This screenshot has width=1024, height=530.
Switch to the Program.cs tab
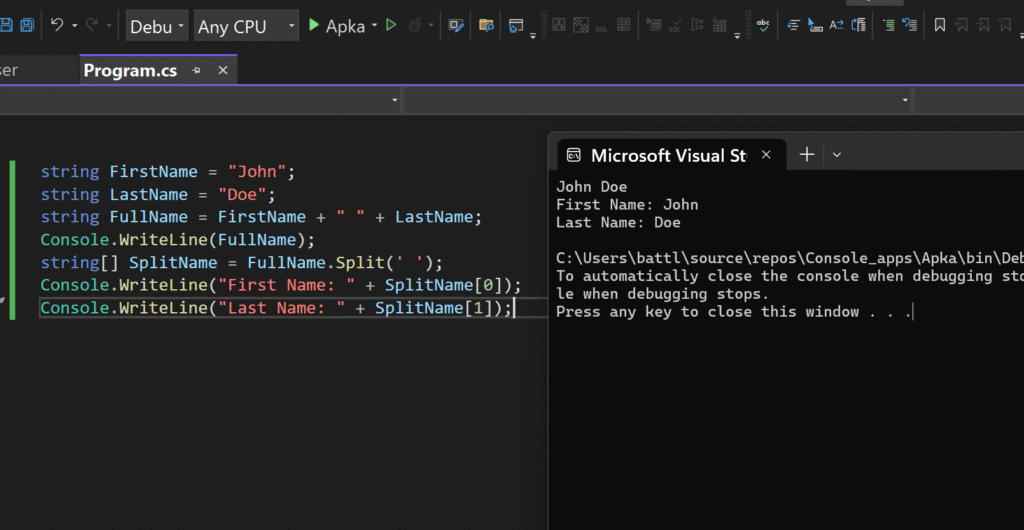[x=130, y=70]
